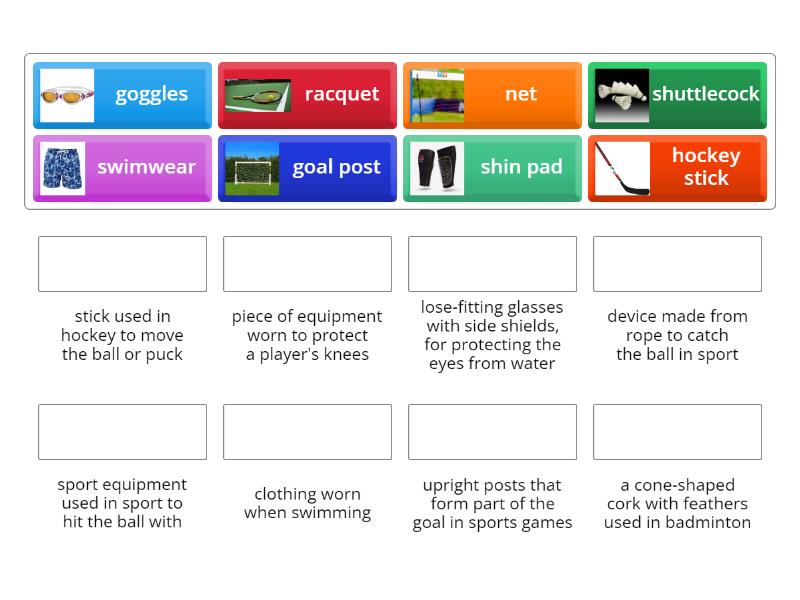
Task: Click the black shin pads picture
Action: click(x=437, y=168)
